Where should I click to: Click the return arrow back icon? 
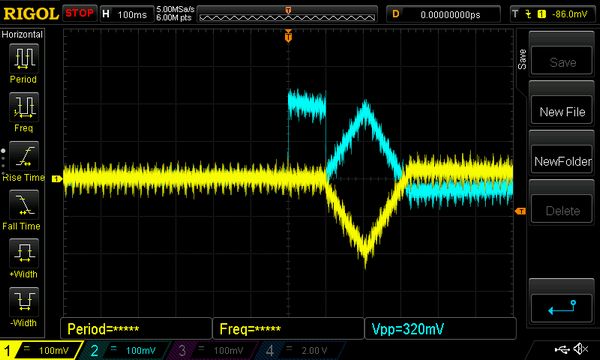coord(562,308)
